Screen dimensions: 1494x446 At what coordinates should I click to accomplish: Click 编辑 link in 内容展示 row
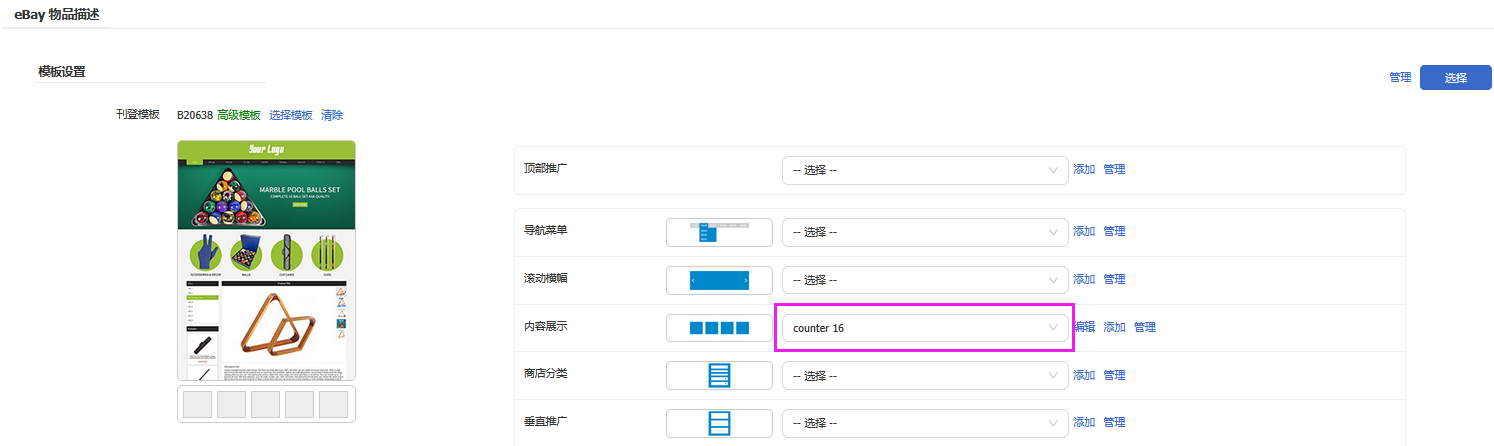coord(1084,327)
